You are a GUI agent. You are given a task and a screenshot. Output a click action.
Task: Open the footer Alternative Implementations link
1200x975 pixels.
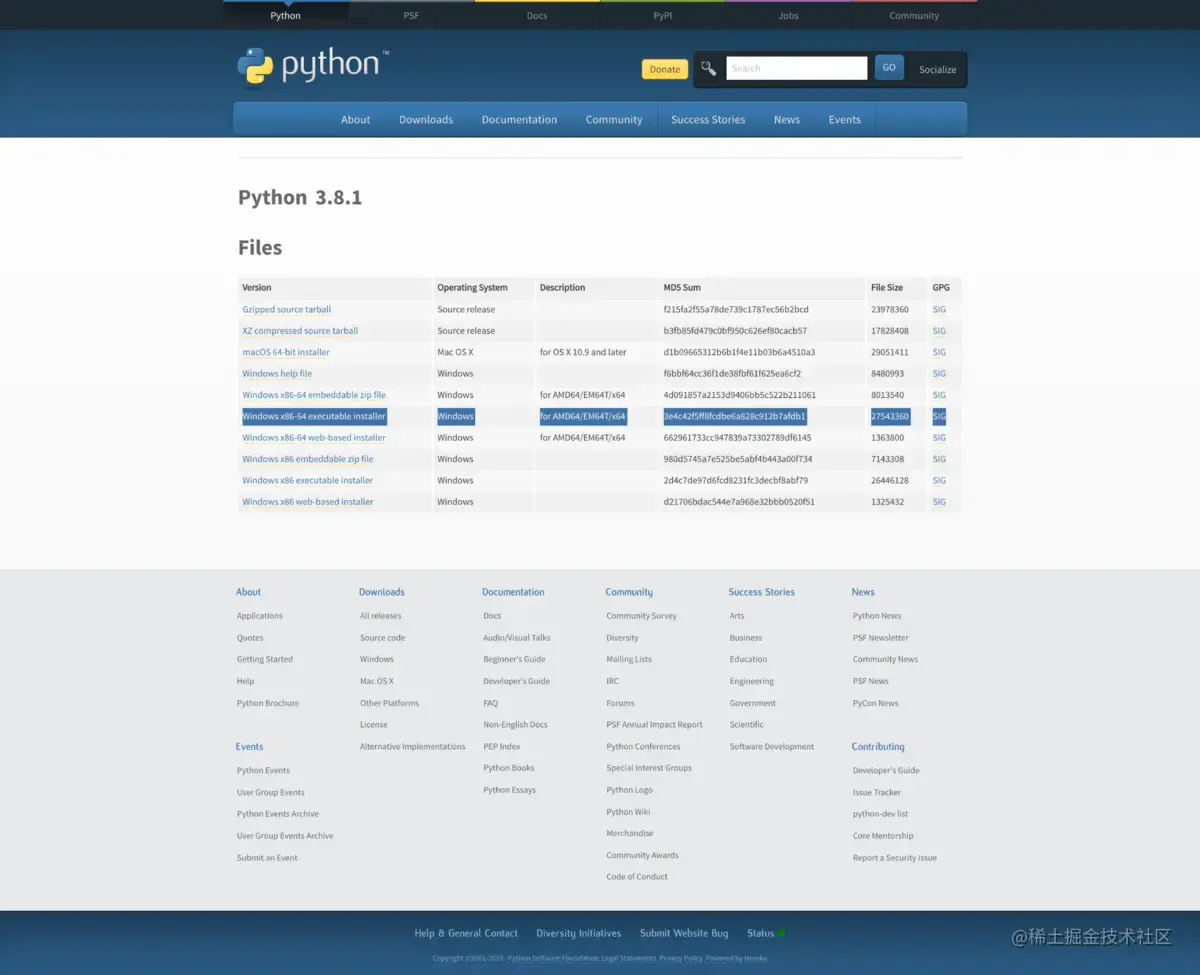click(413, 747)
